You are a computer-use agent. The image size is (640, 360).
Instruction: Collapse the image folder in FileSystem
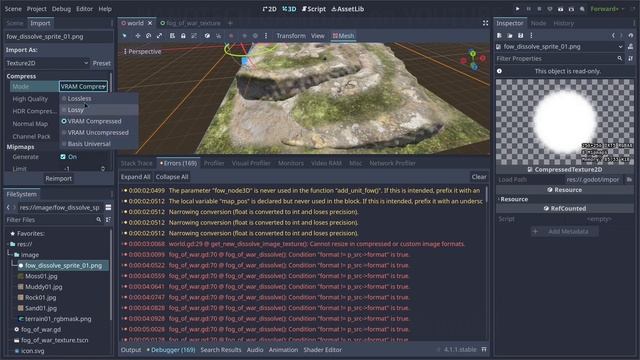coord(11,255)
